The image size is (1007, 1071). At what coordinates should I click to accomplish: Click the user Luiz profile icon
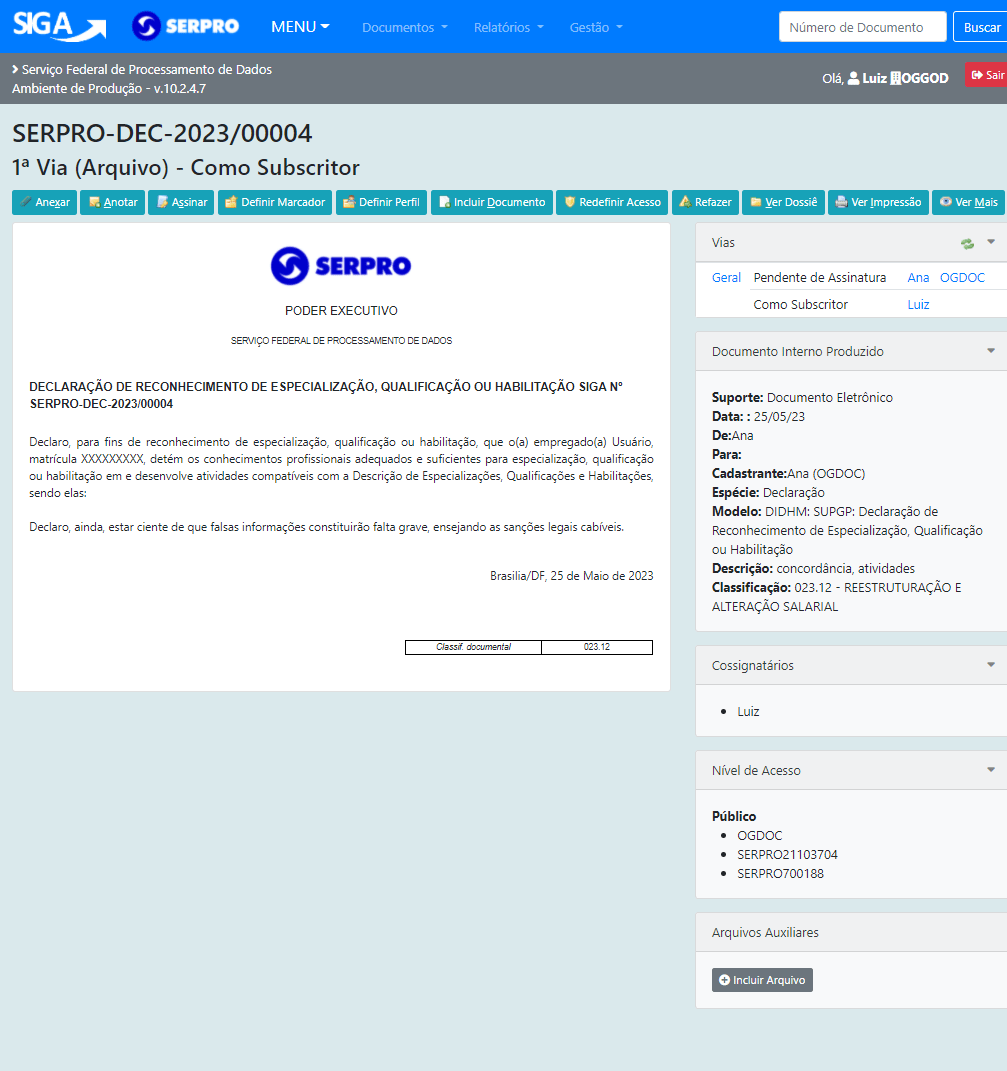point(853,79)
